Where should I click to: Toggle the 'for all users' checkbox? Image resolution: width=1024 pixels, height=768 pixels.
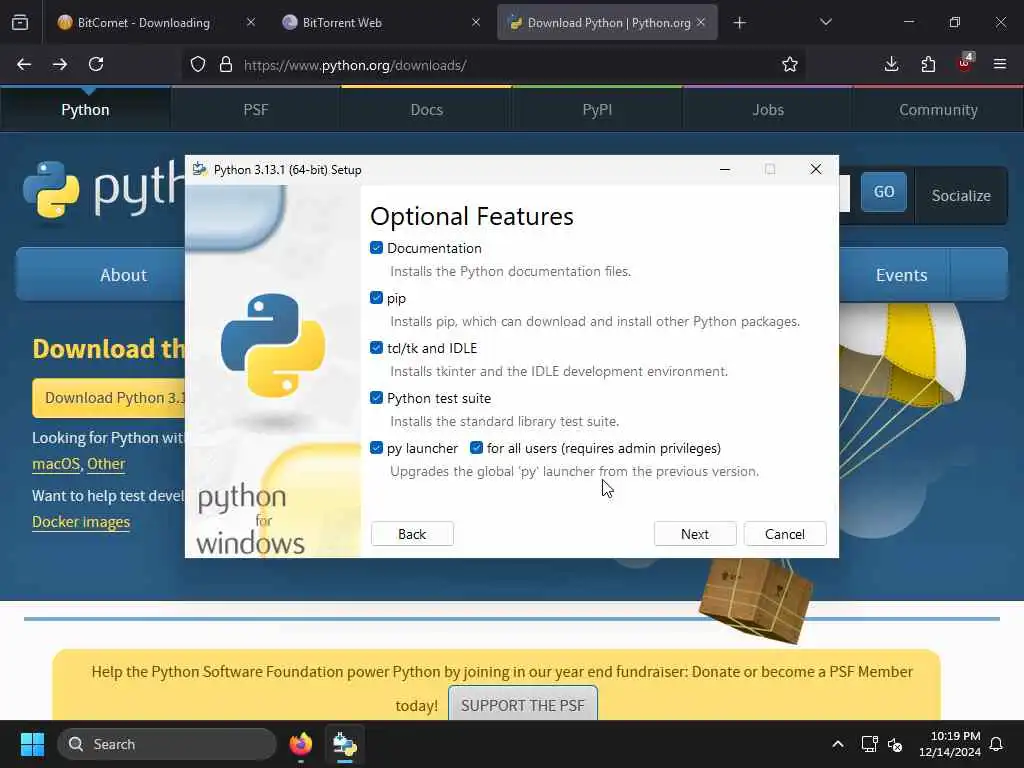476,448
